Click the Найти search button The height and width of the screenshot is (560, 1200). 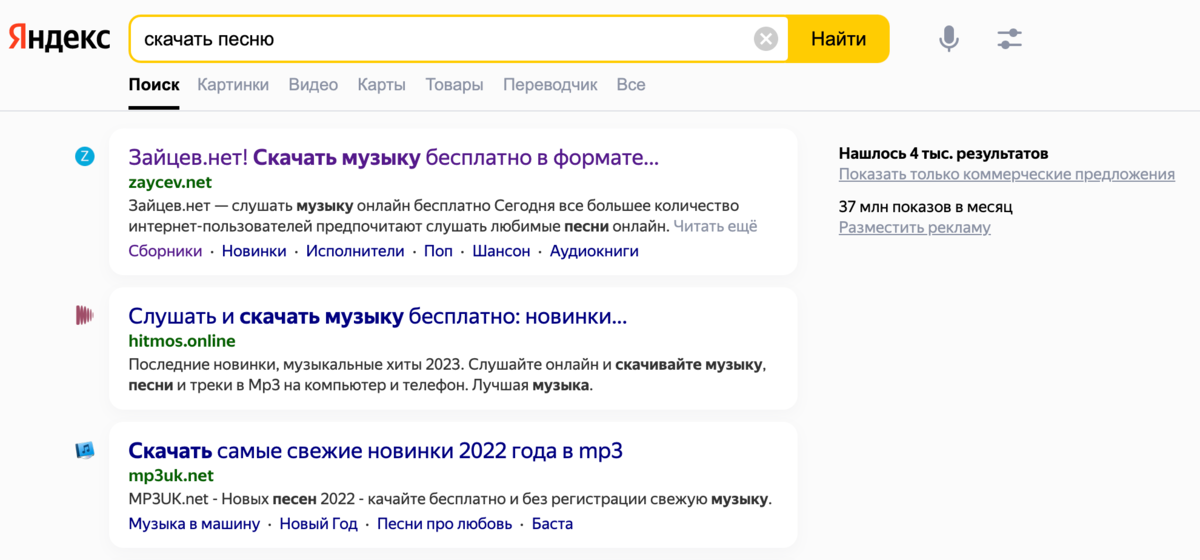pyautogui.click(x=838, y=39)
